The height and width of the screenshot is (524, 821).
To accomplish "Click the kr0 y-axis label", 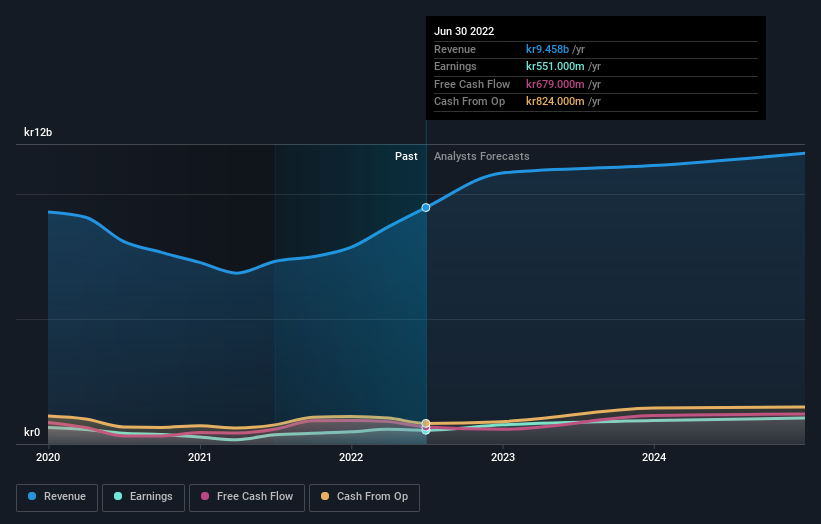I will [32, 432].
